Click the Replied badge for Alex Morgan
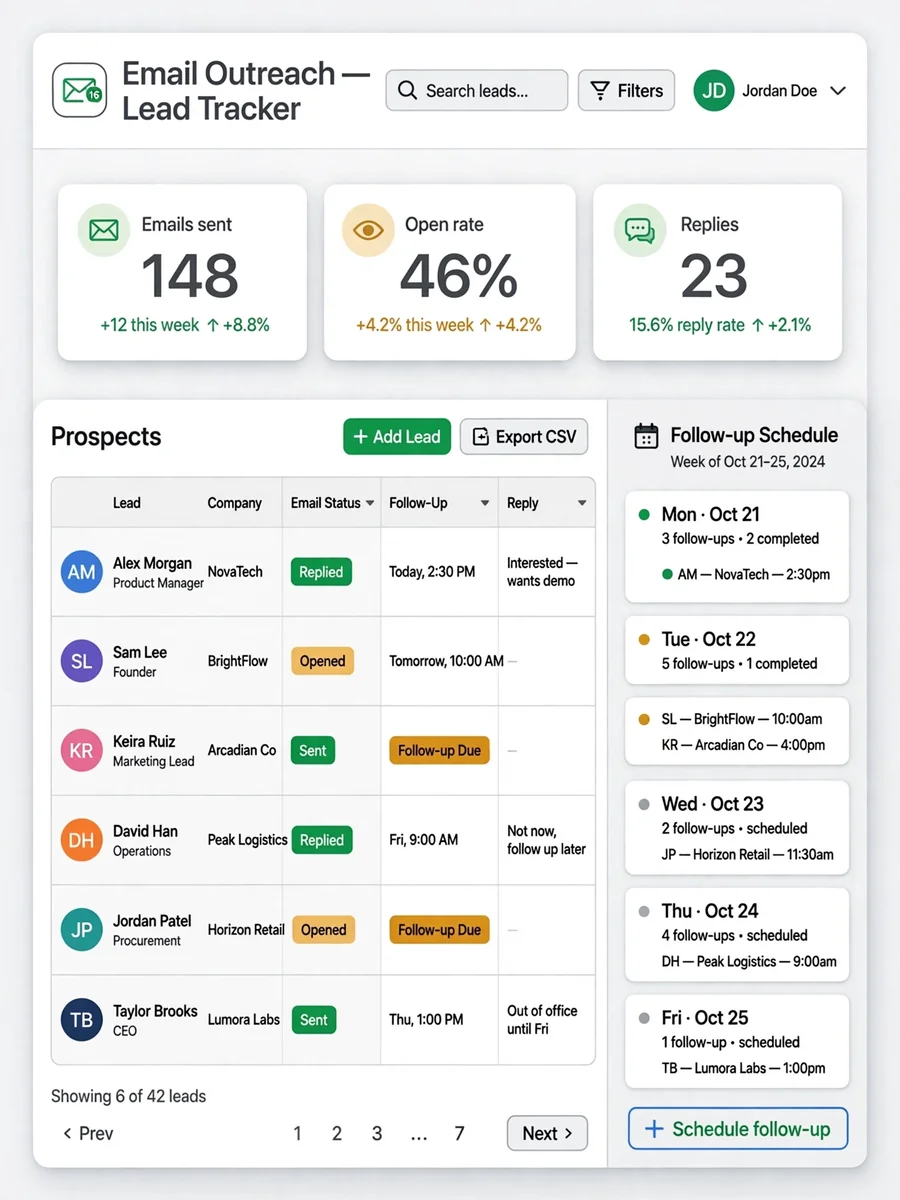The height and width of the screenshot is (1200, 900). click(x=321, y=572)
